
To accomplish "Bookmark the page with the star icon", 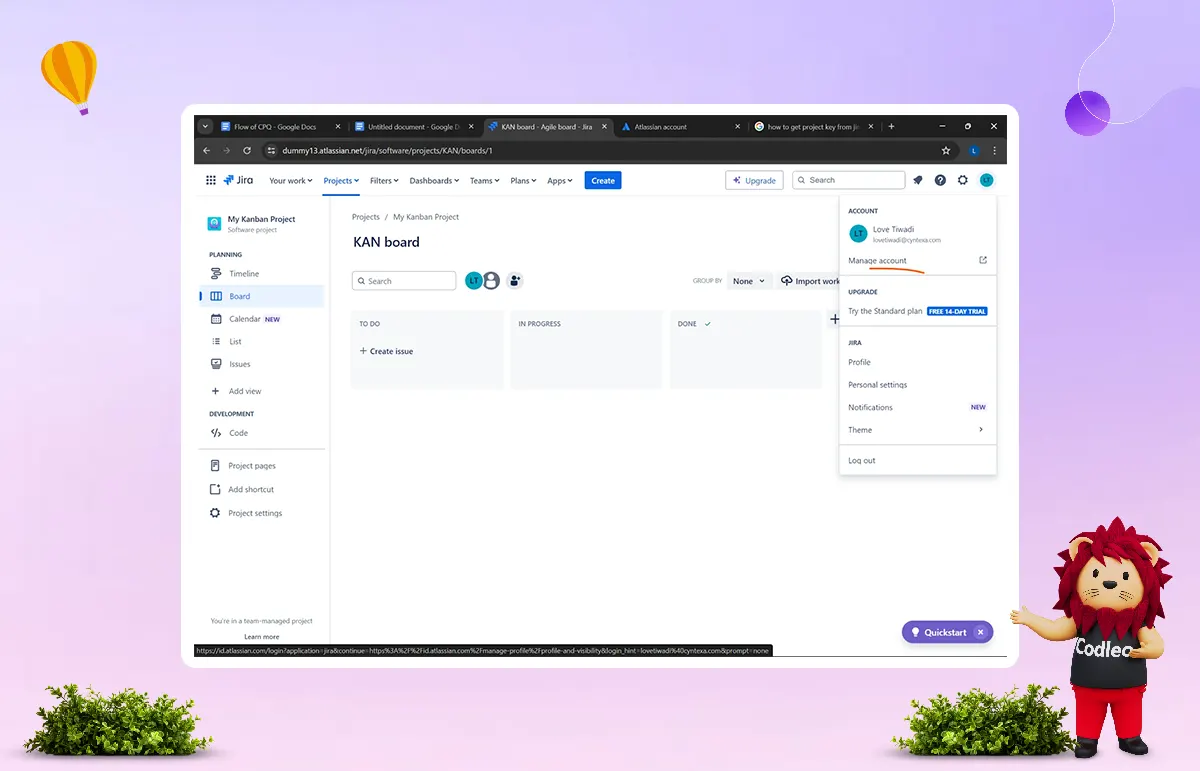I will [x=946, y=151].
